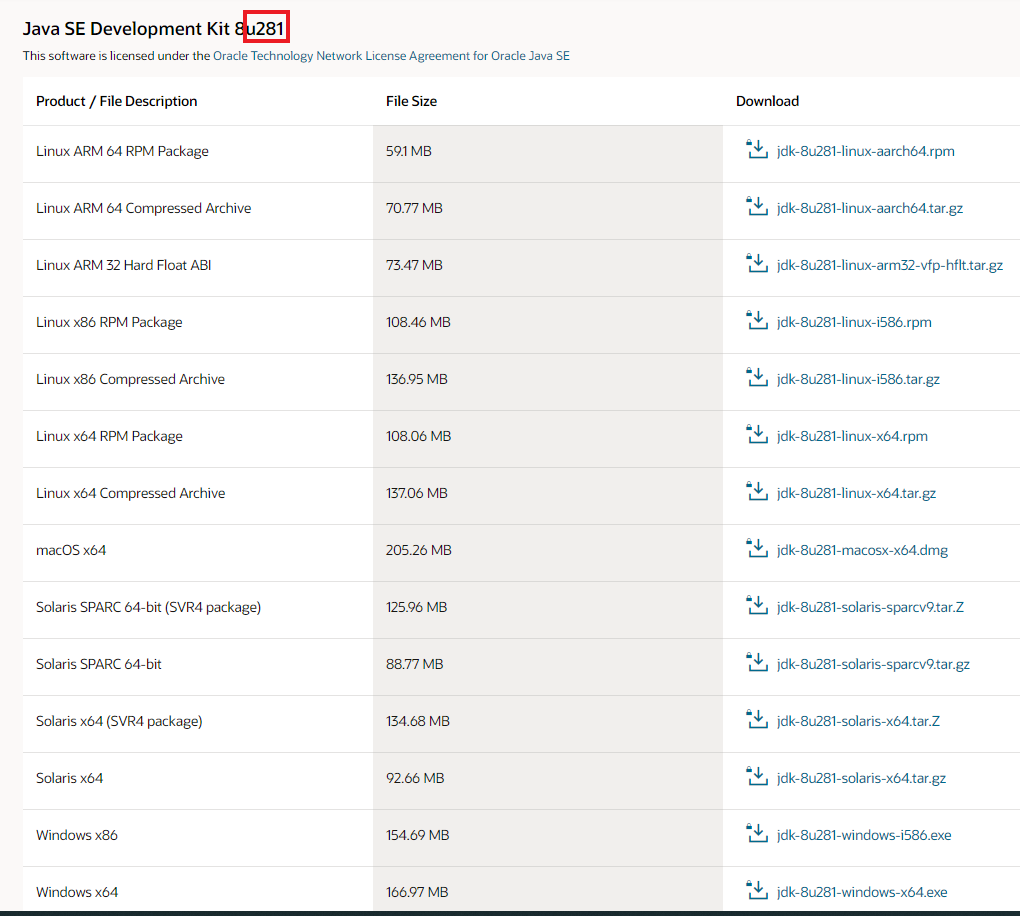Image resolution: width=1020 pixels, height=916 pixels.
Task: Click download icon beside jdk-8u281-linux-x64.rpm
Action: click(757, 435)
